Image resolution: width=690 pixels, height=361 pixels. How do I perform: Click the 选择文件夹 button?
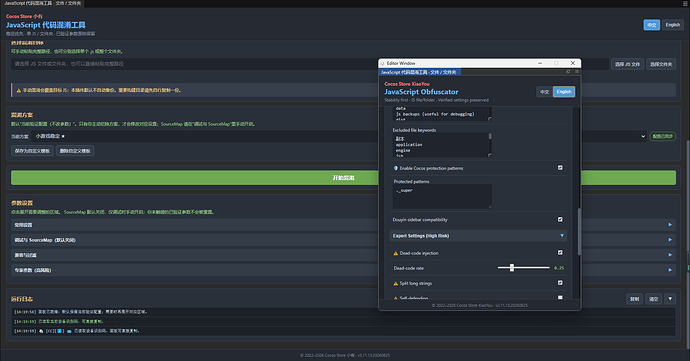click(661, 64)
